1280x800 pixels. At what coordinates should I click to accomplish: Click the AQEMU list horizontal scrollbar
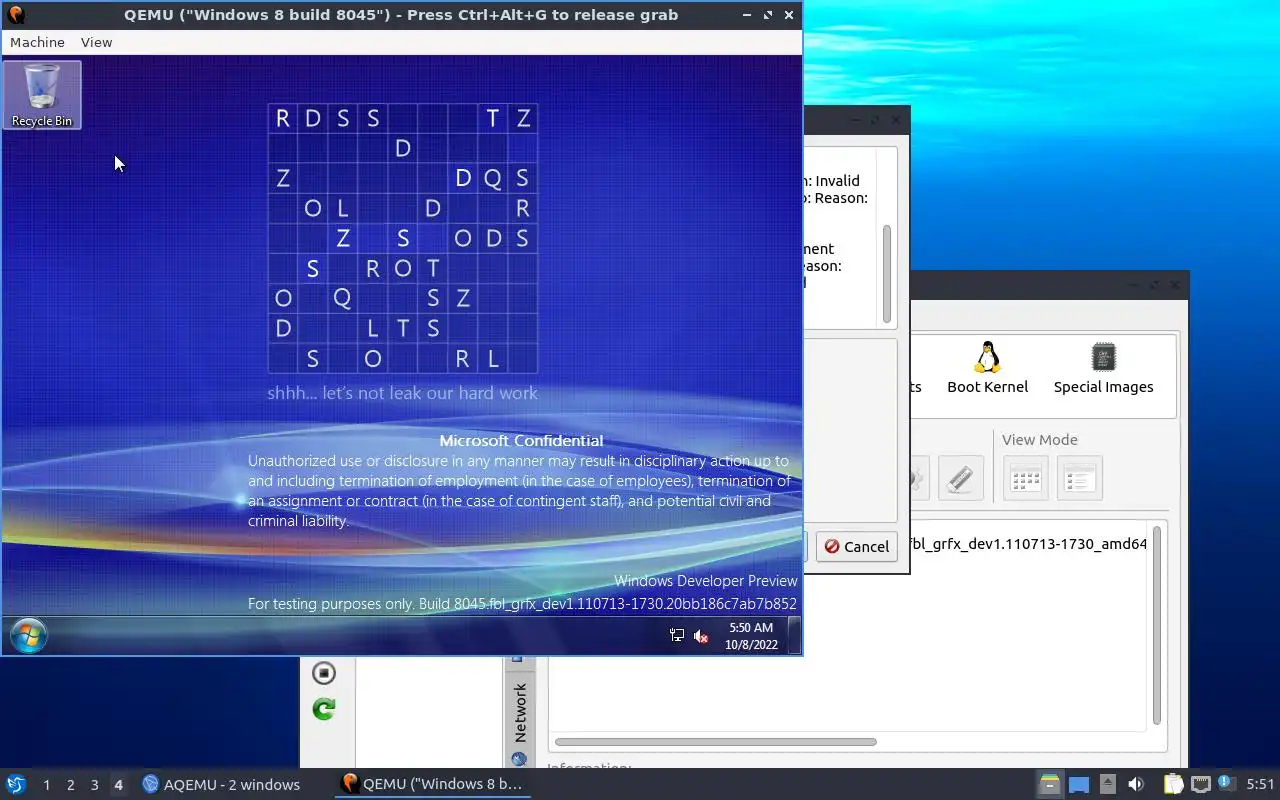716,742
